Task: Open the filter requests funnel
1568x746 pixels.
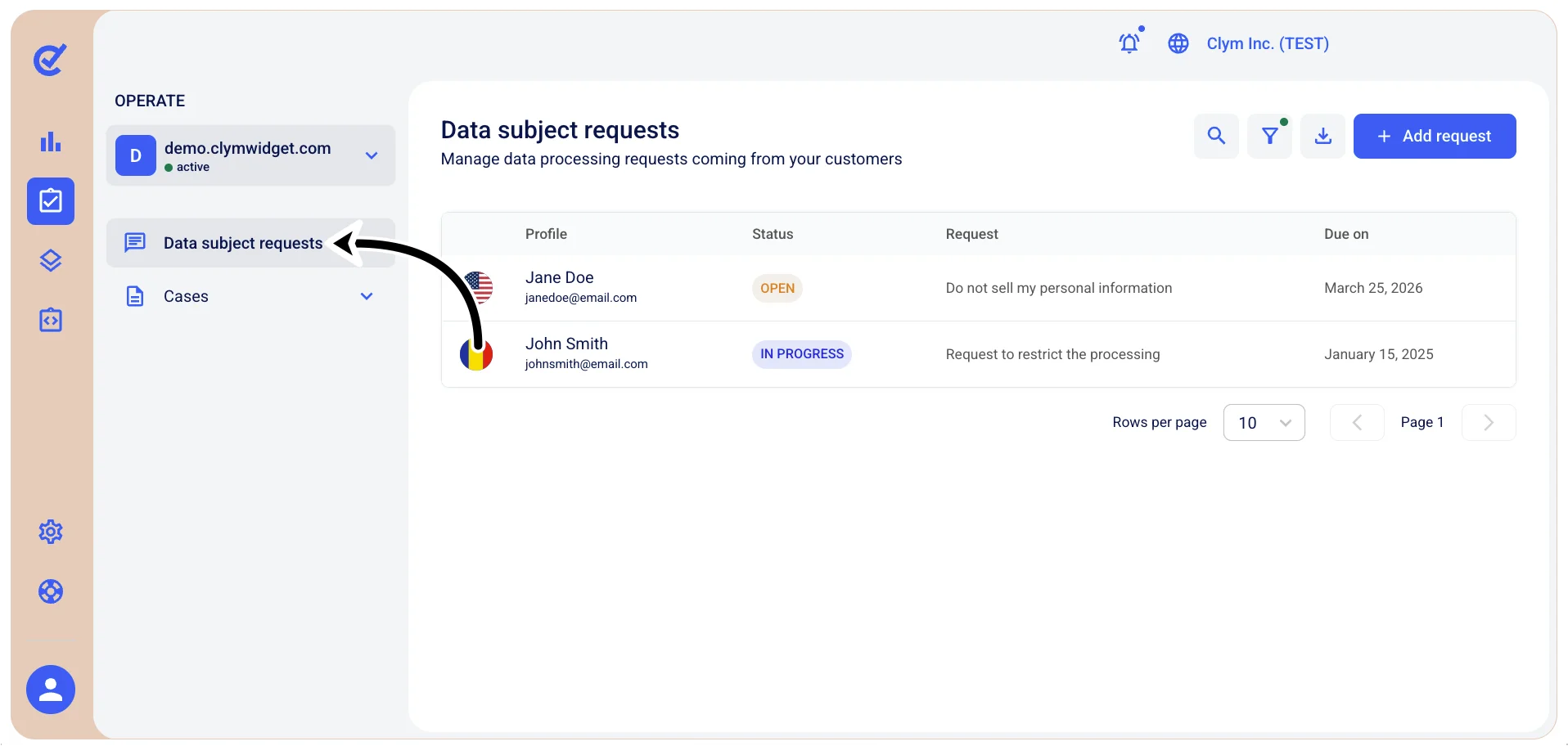Action: pyautogui.click(x=1269, y=136)
